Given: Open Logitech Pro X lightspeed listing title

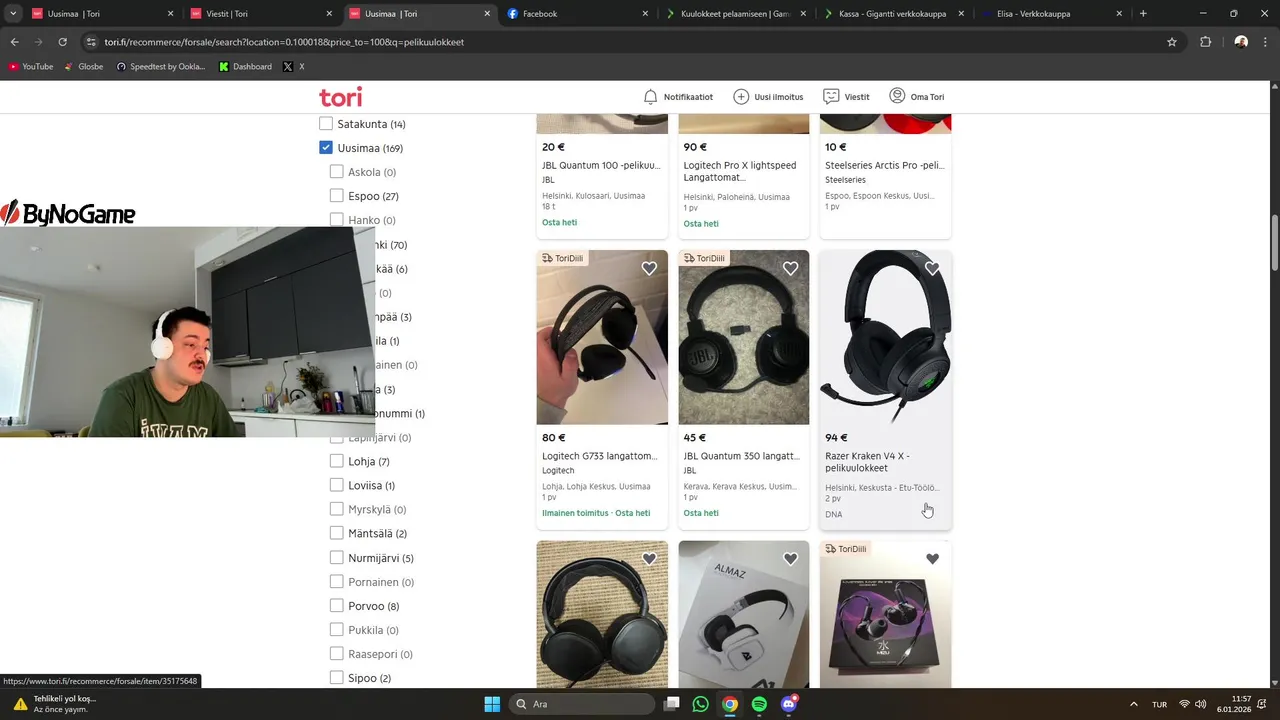Looking at the screenshot, I should (740, 171).
